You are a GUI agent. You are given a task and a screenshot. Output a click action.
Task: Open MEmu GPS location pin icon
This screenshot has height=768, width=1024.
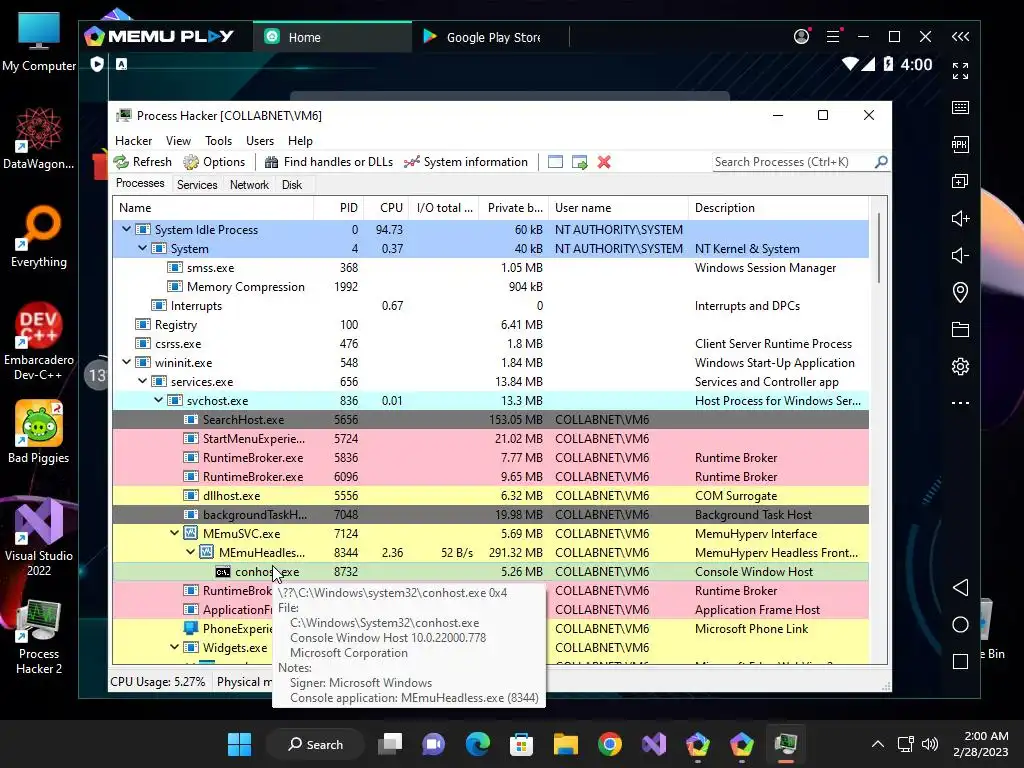click(x=960, y=292)
